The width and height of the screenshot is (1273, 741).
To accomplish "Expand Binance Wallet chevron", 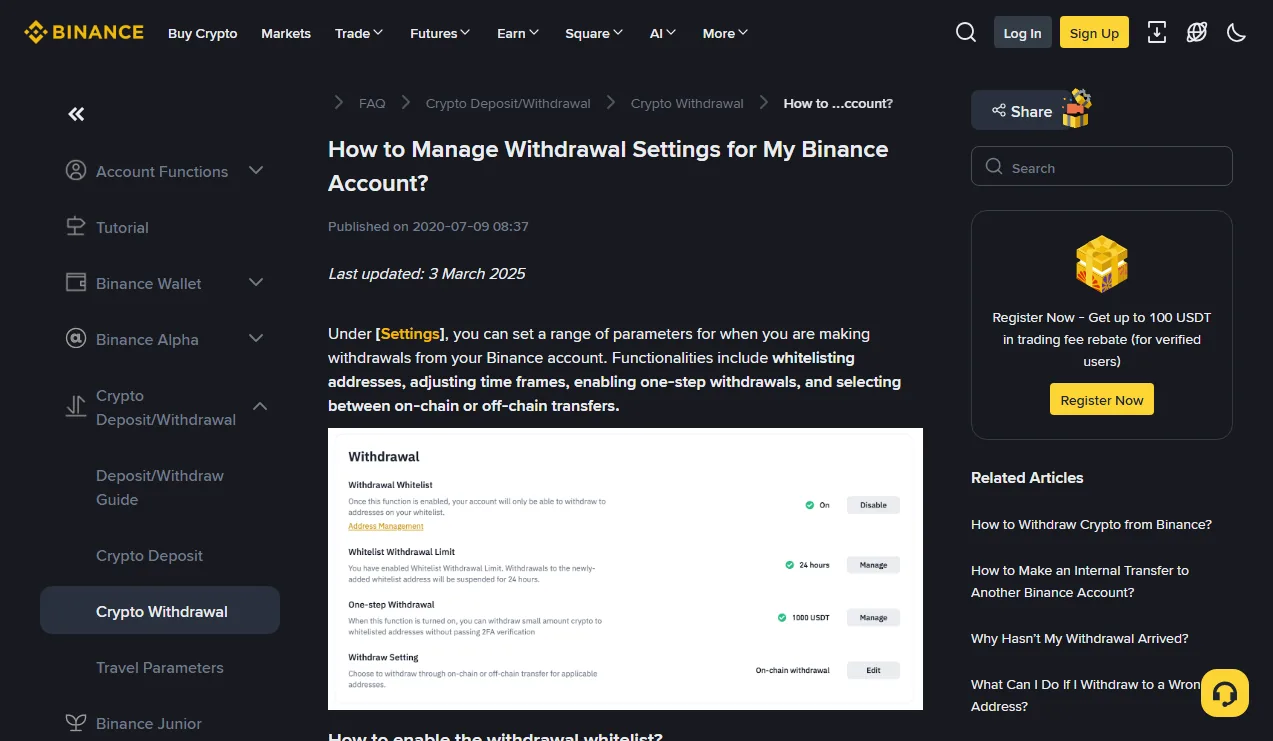I will pyautogui.click(x=256, y=282).
